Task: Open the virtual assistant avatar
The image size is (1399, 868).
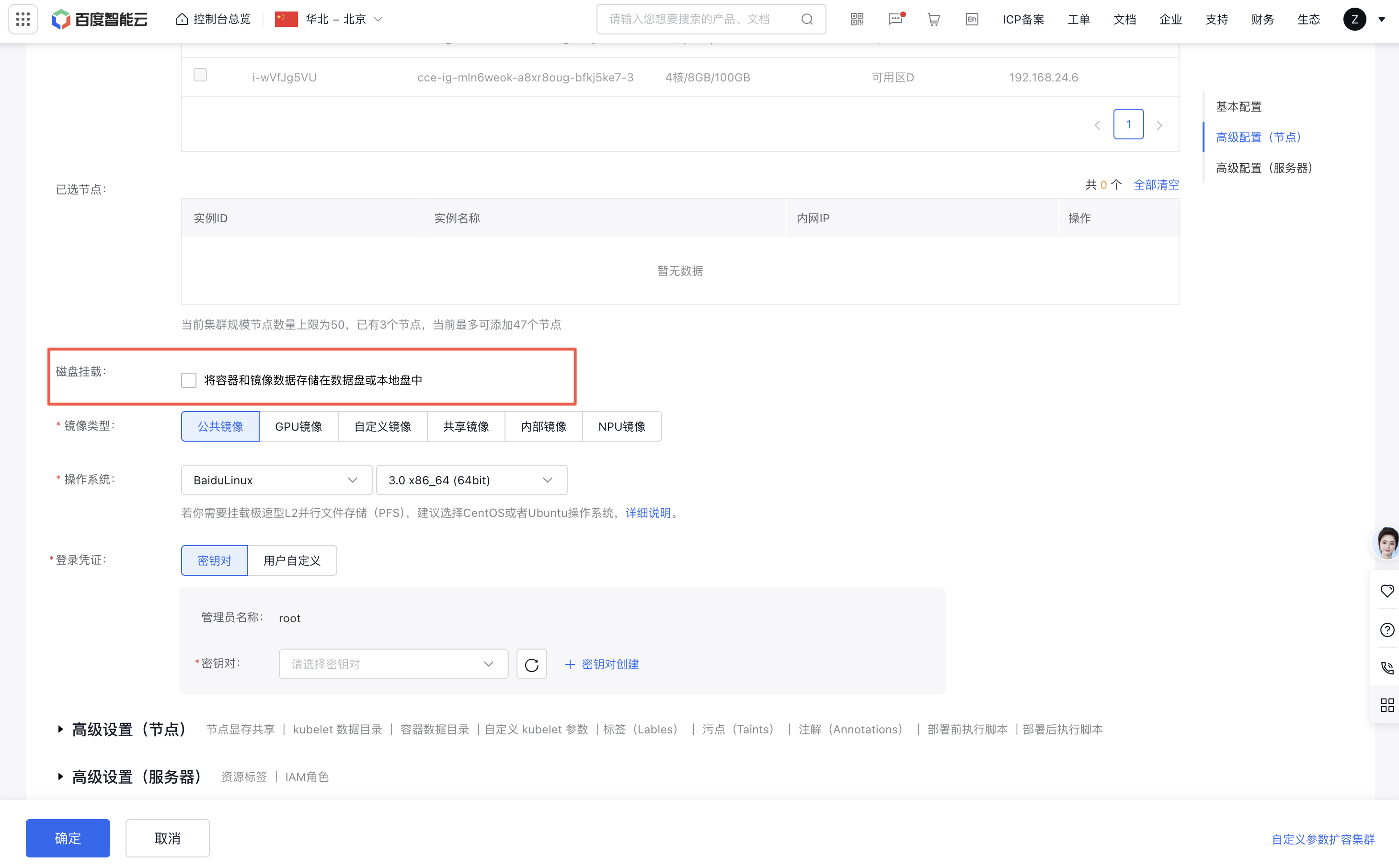Action: tap(1386, 543)
